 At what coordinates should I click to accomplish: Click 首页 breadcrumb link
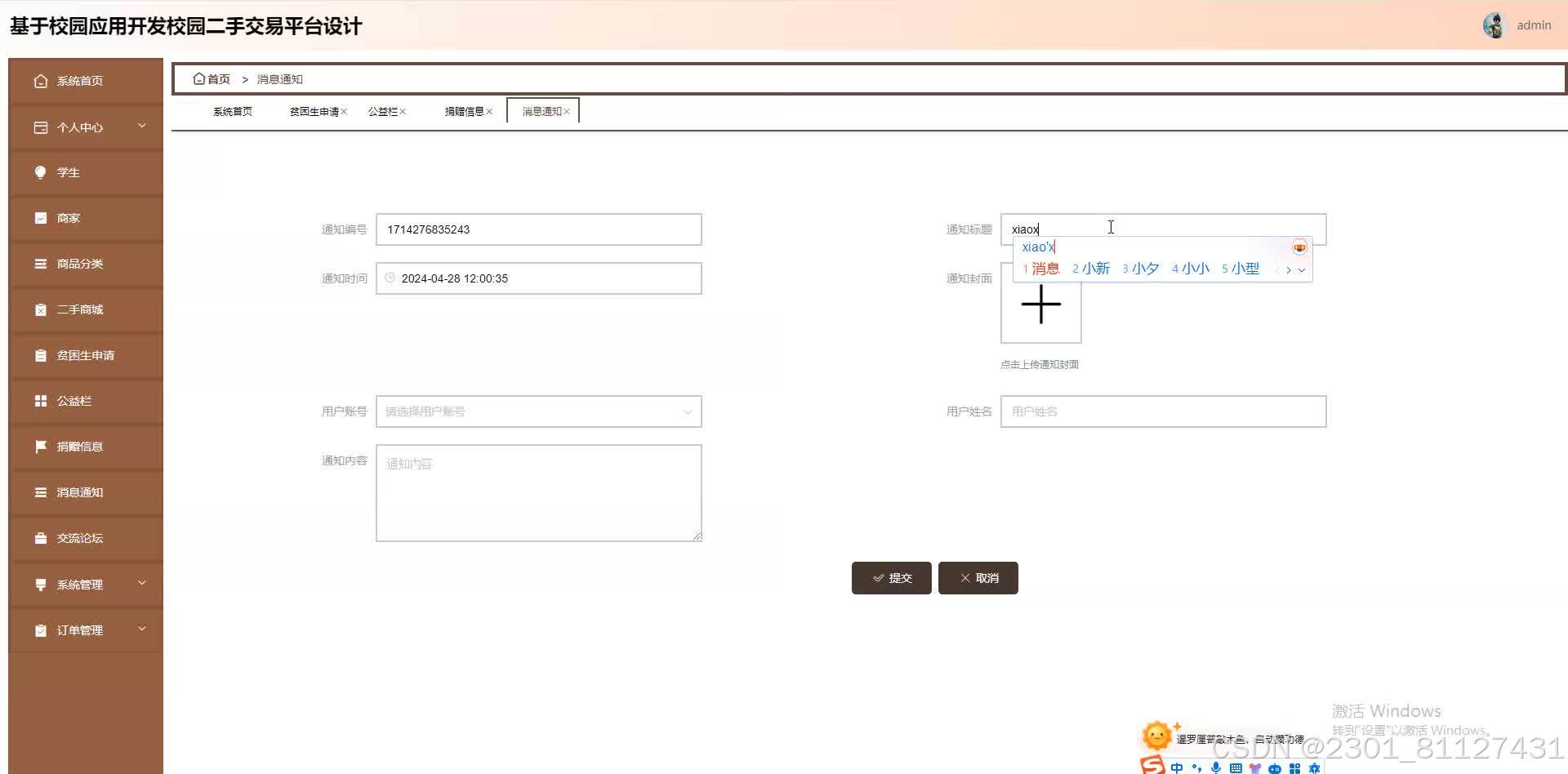tap(219, 79)
